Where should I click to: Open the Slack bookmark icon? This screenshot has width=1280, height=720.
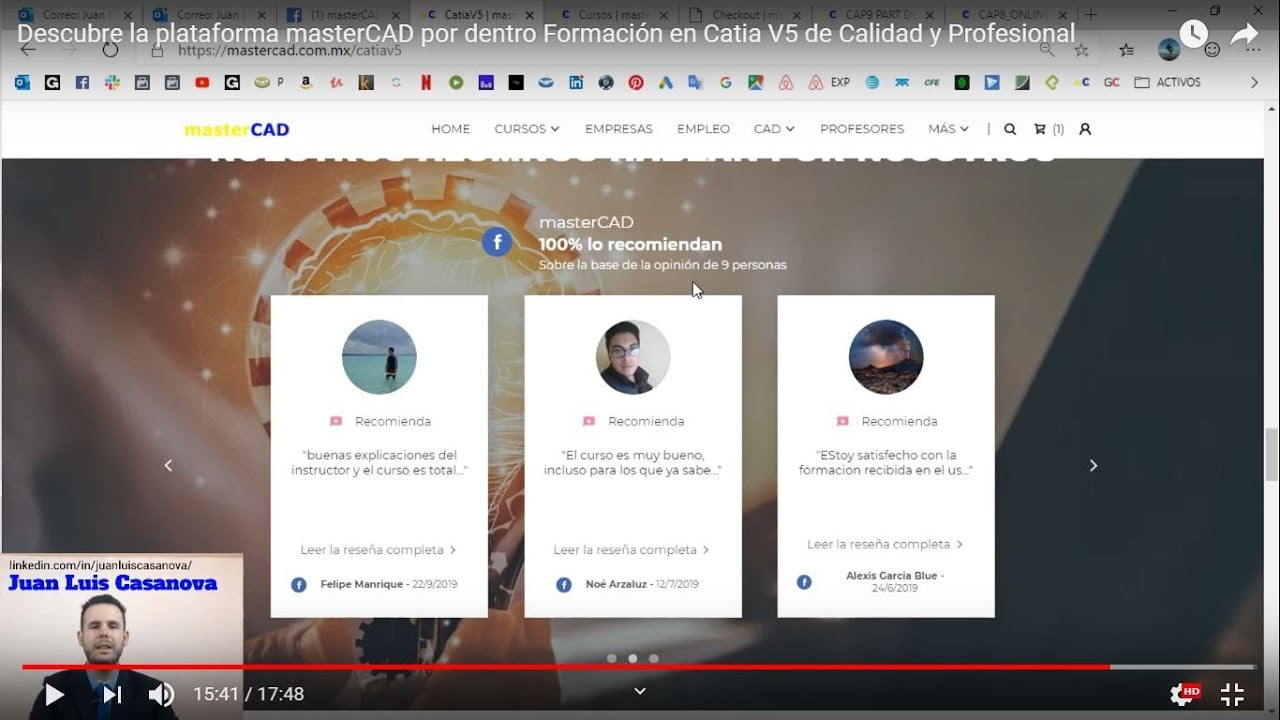pyautogui.click(x=112, y=83)
